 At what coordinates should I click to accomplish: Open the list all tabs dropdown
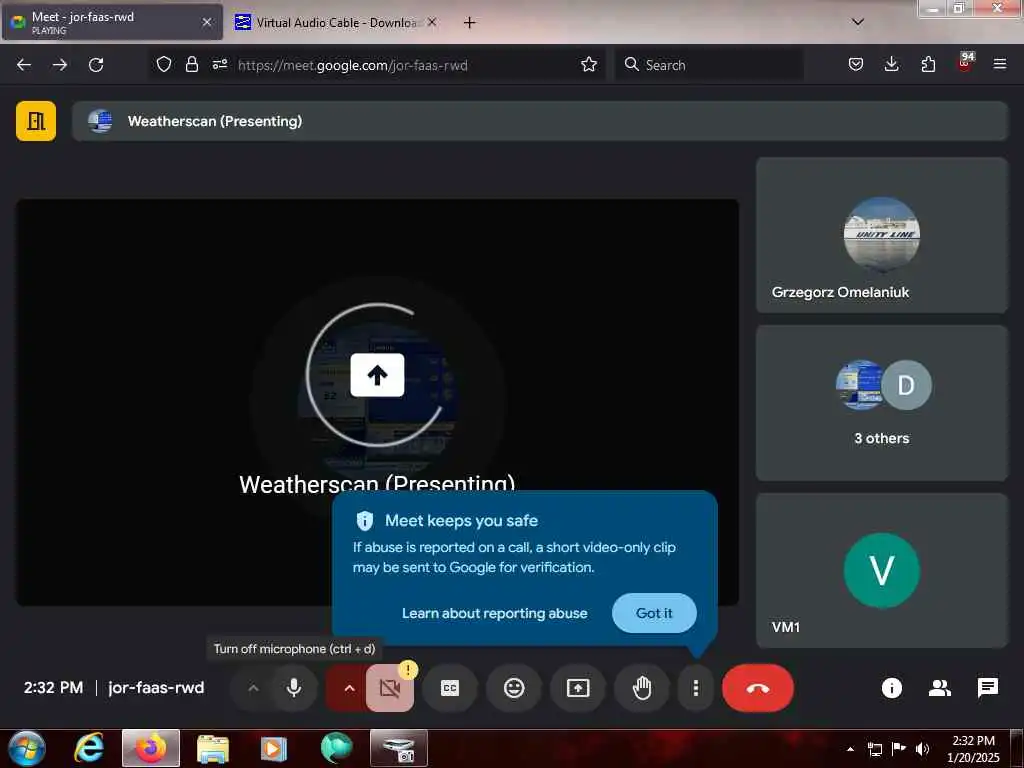pyautogui.click(x=858, y=22)
